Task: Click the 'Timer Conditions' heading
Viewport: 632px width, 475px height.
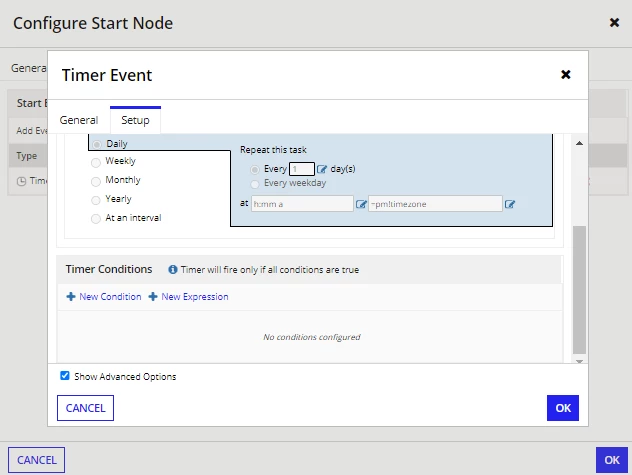Action: coord(109,269)
